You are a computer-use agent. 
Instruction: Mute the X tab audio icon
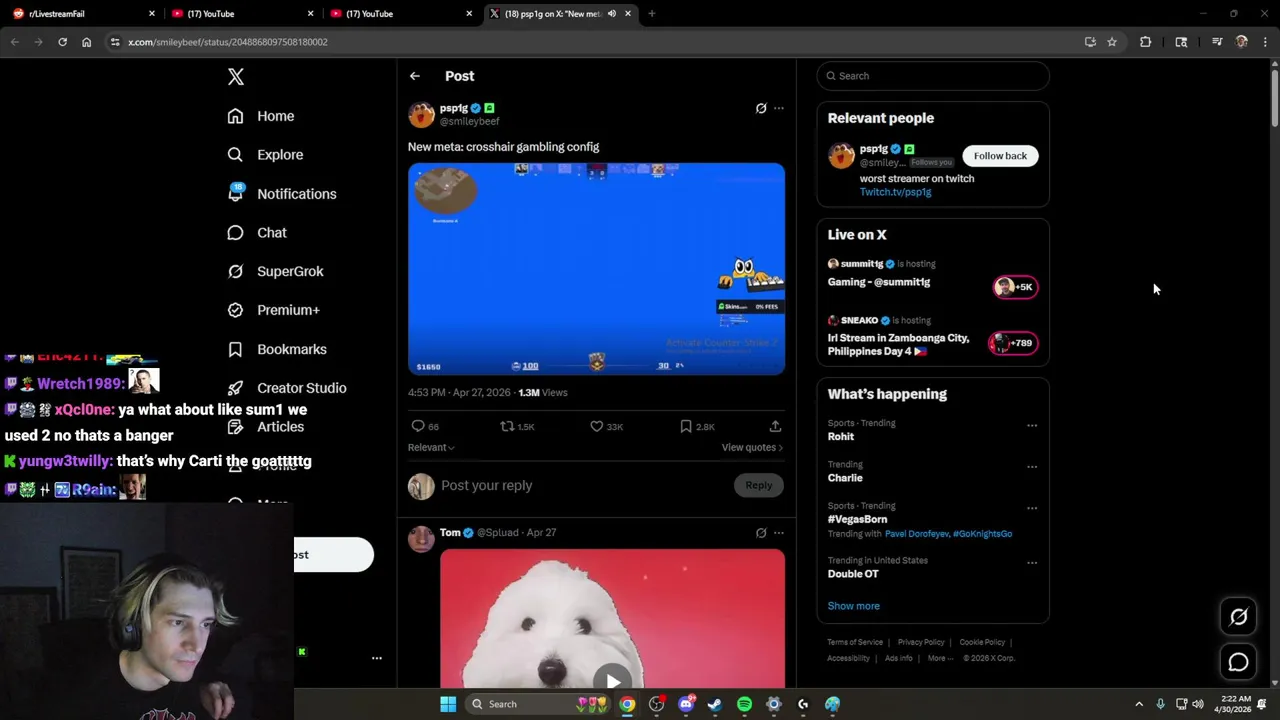611,14
